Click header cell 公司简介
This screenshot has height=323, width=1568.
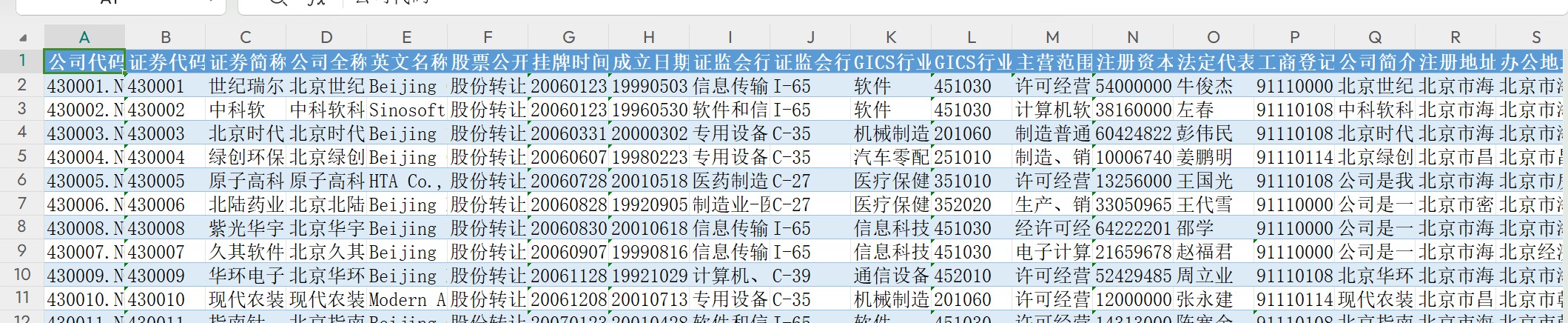tap(1375, 61)
